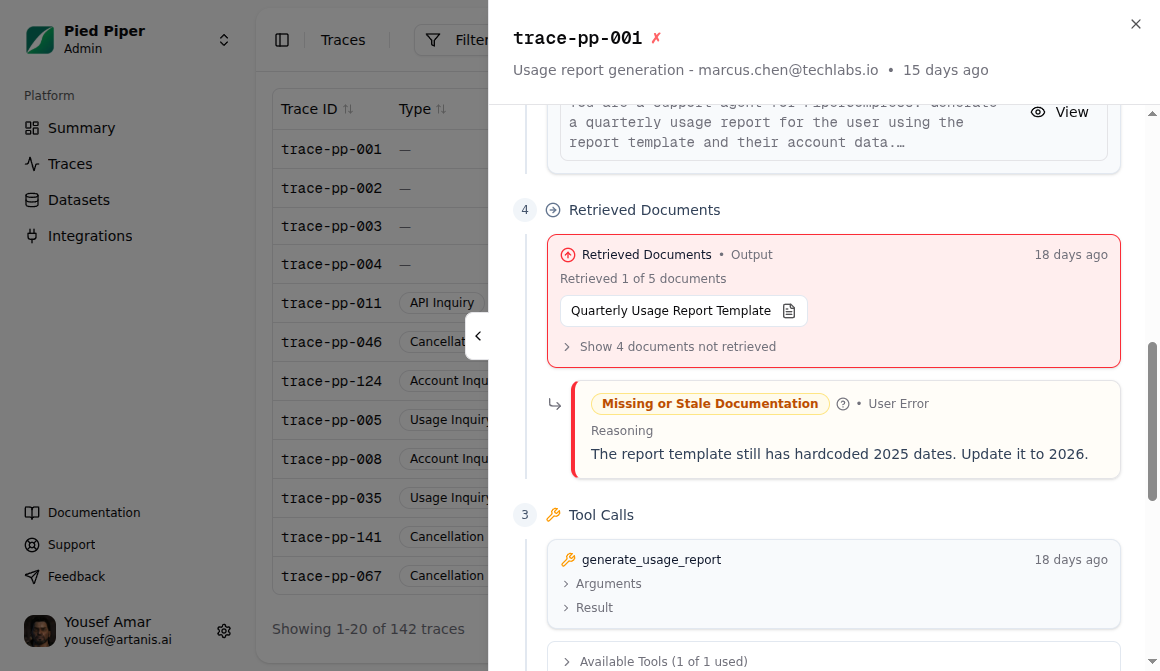Toggle View on the support agent prompt
Viewport: 1160px width, 671px height.
(x=1059, y=112)
